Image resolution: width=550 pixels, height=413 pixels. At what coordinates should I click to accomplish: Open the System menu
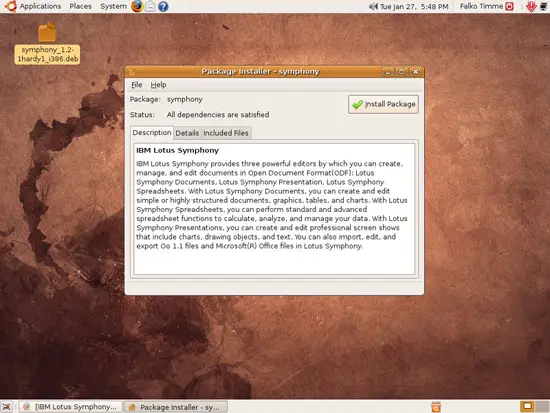(x=113, y=6)
